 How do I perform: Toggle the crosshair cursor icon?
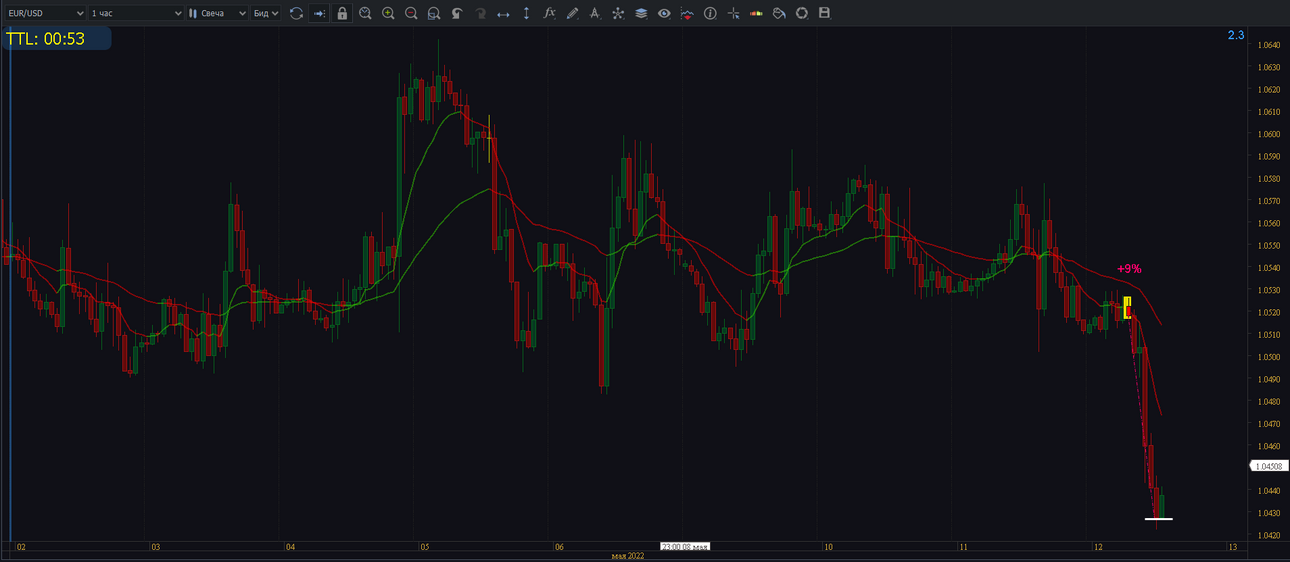(733, 13)
